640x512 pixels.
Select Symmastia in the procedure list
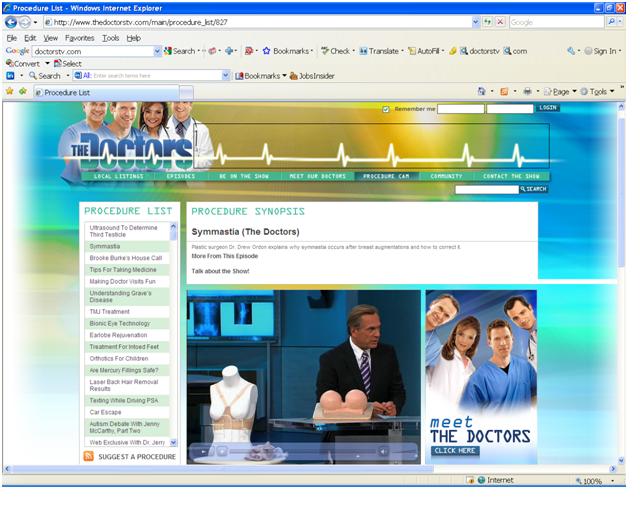pyautogui.click(x=127, y=246)
